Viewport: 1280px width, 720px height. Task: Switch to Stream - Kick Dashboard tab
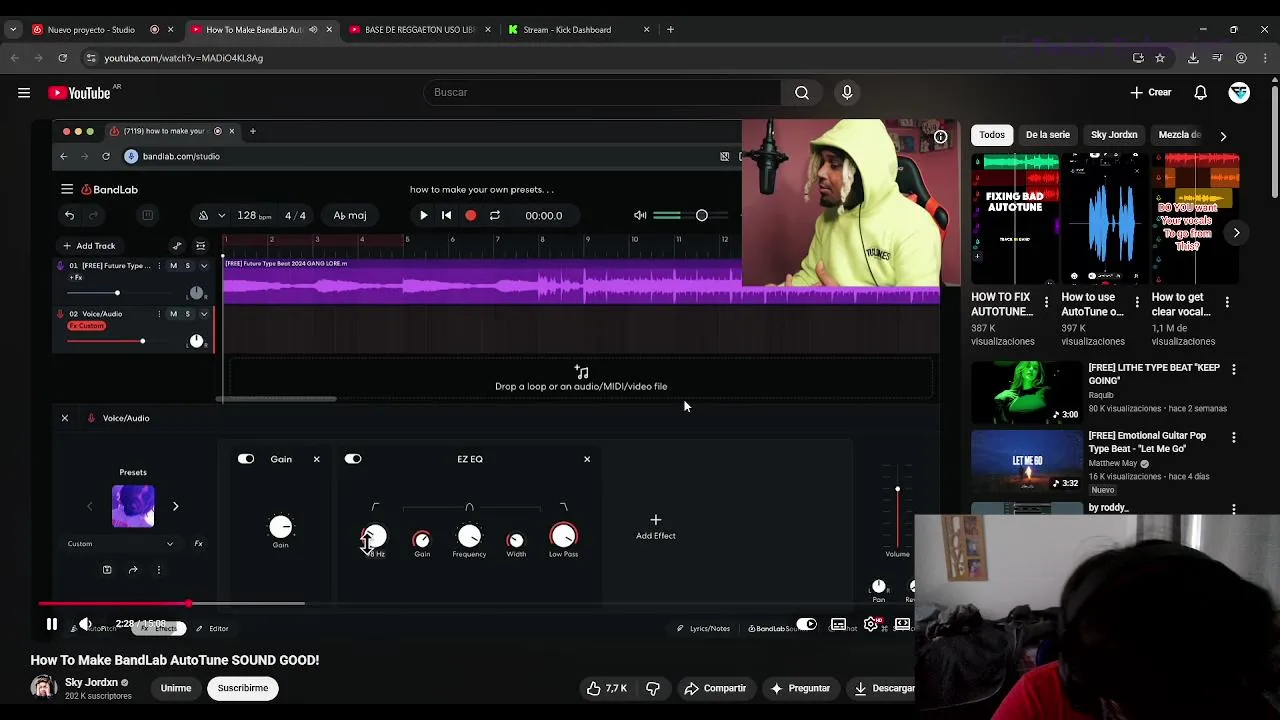point(578,30)
